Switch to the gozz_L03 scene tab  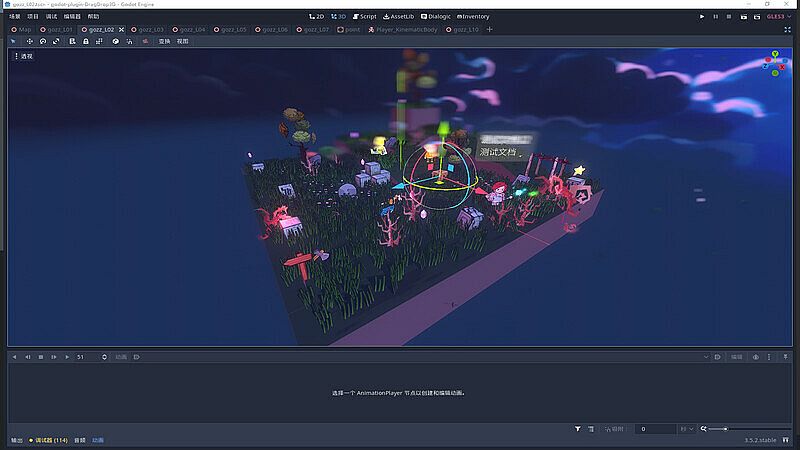(x=148, y=29)
